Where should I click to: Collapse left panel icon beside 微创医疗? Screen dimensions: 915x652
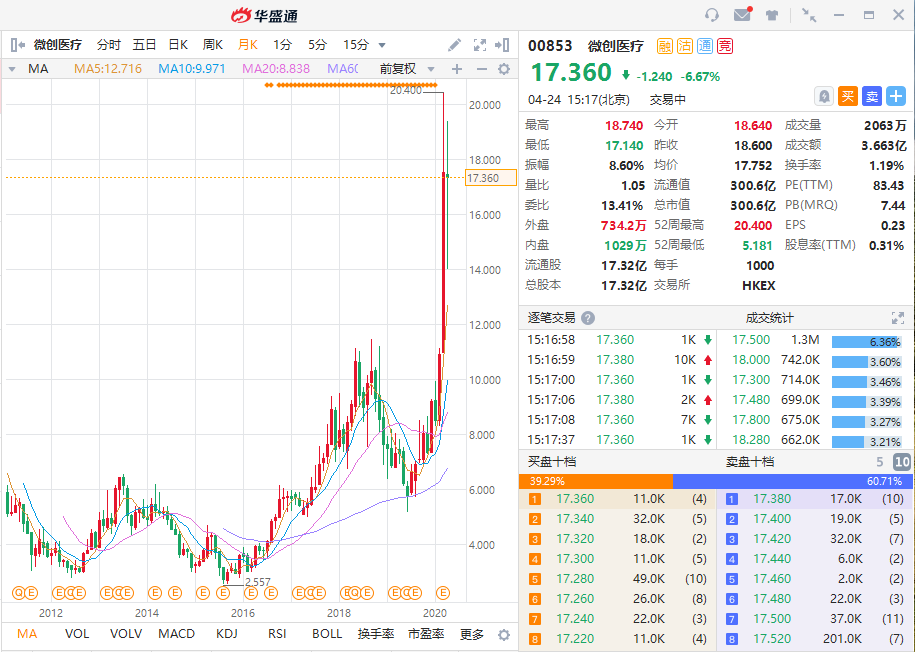coord(18,45)
